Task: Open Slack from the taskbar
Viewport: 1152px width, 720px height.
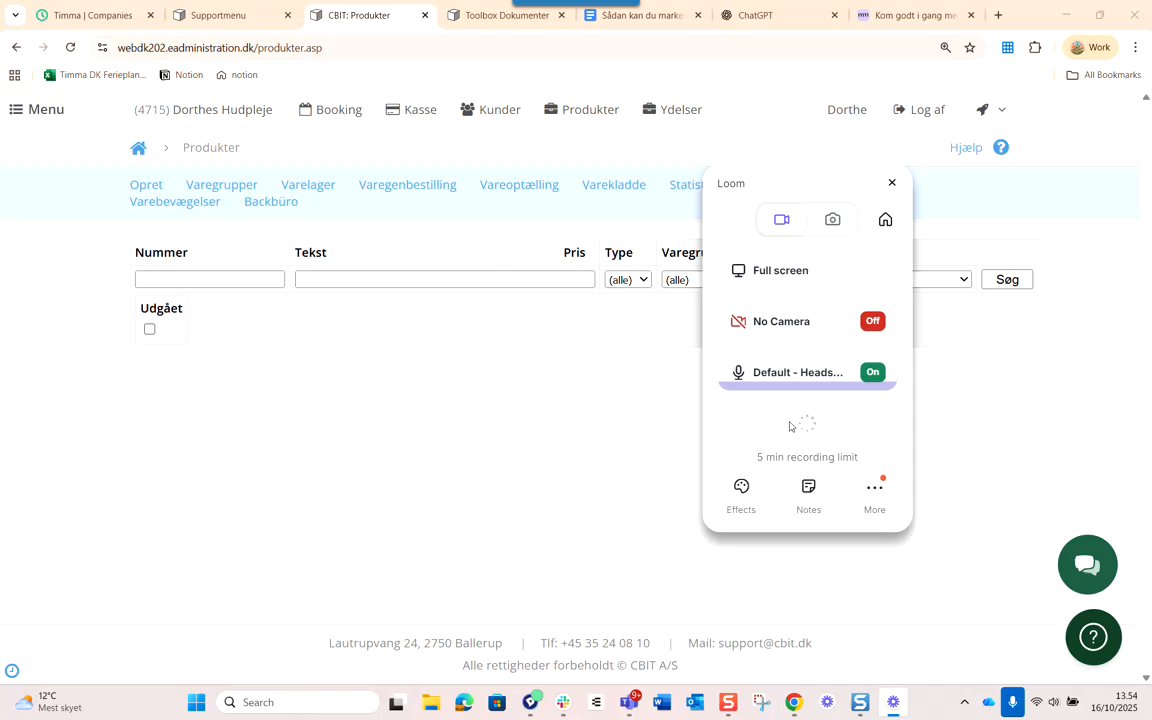Action: pos(564,702)
